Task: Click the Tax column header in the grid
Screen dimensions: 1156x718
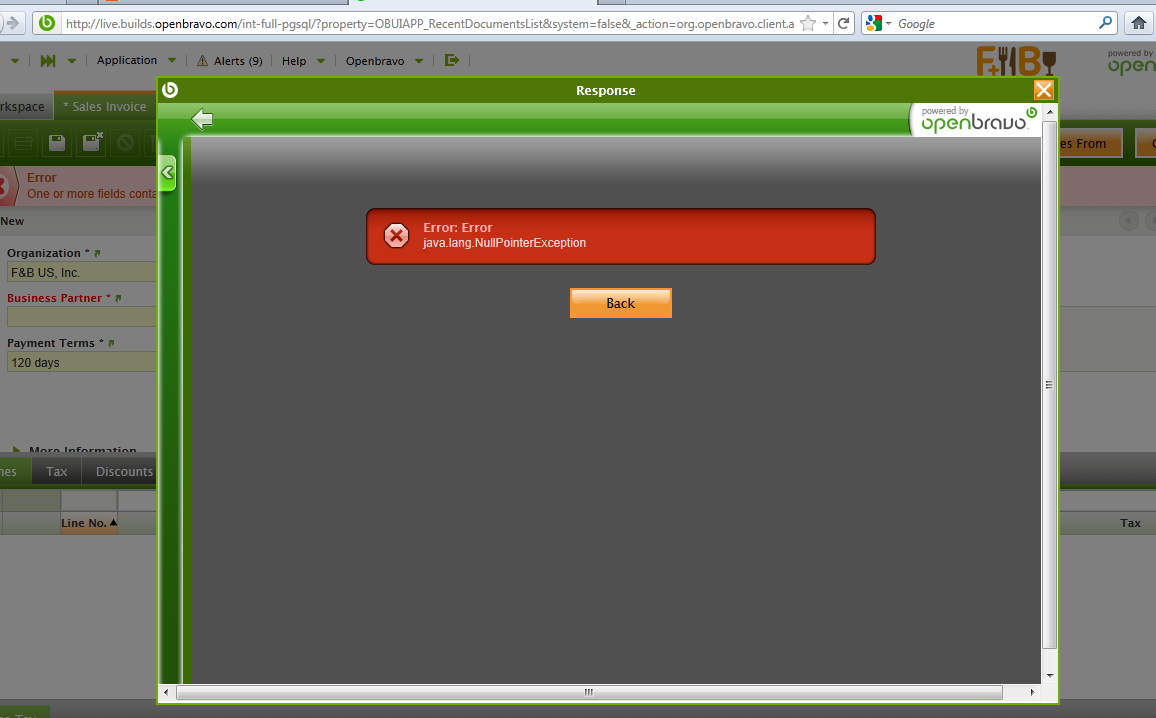Action: pos(1129,523)
